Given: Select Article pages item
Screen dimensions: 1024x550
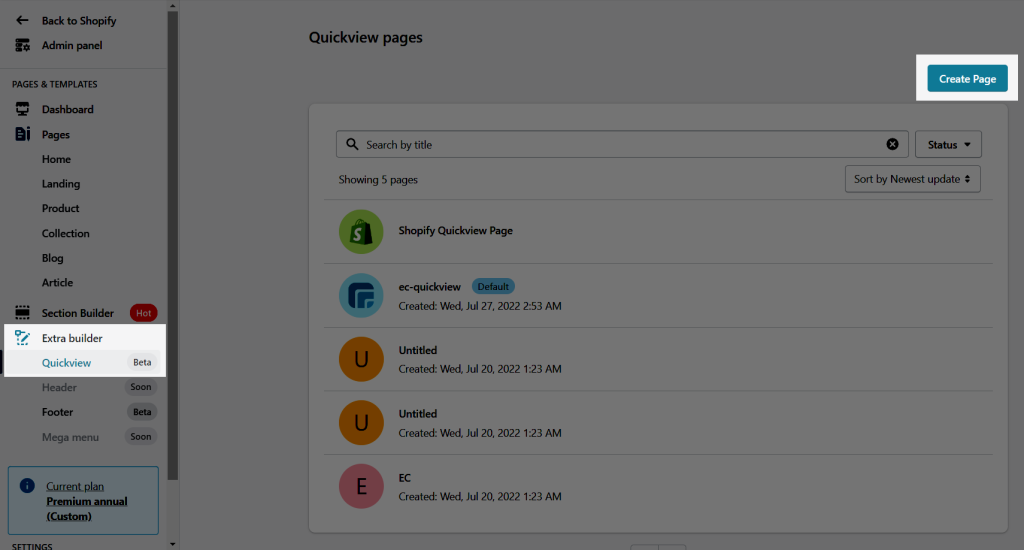Looking at the screenshot, I should click(x=57, y=282).
